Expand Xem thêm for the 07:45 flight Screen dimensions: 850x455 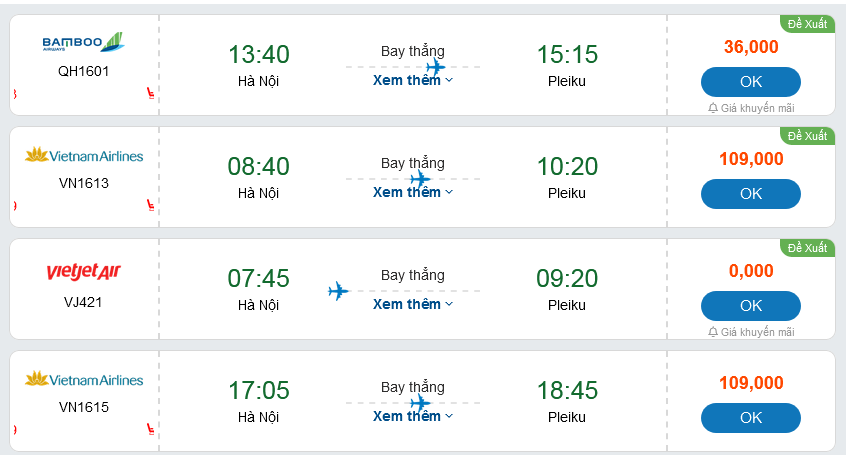pos(412,304)
